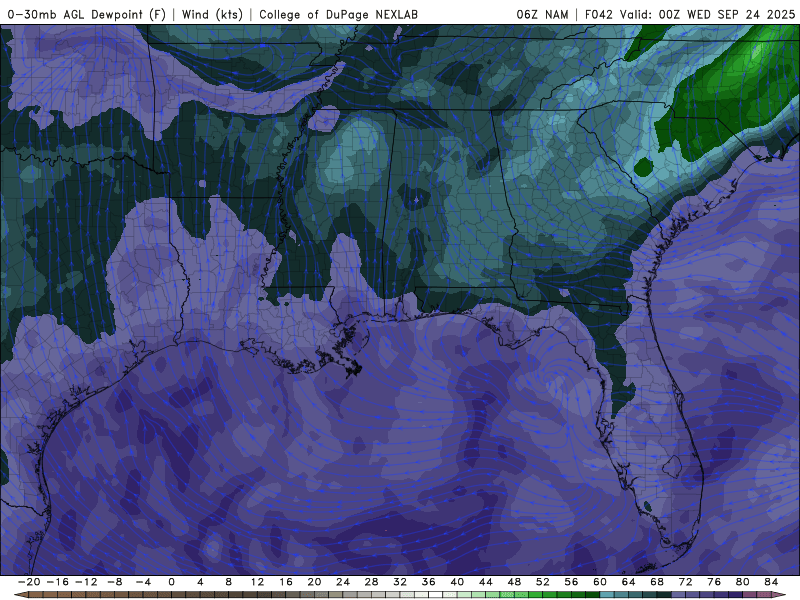Click the 56 value on the color scale
Image resolution: width=800 pixels, height=600 pixels.
(x=571, y=582)
